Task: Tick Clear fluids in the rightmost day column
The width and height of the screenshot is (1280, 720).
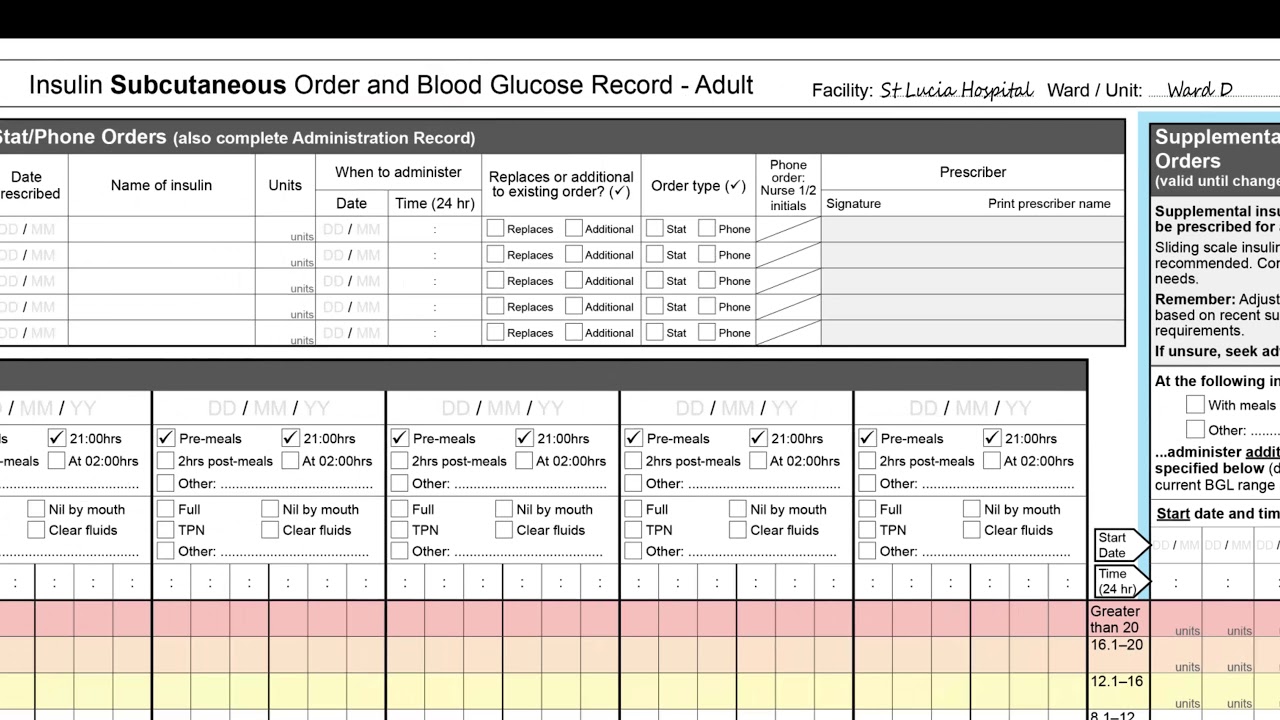Action: click(x=972, y=530)
